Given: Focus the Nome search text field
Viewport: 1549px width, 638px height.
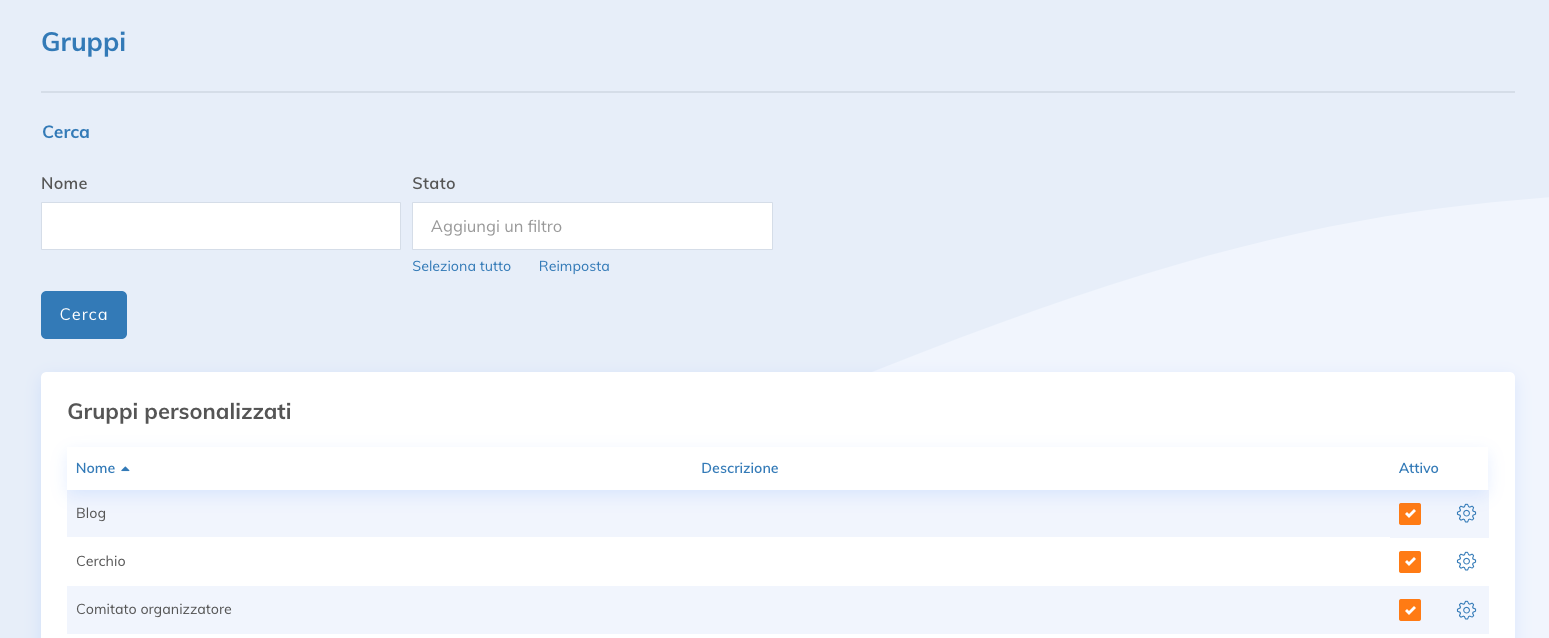Looking at the screenshot, I should (x=220, y=226).
